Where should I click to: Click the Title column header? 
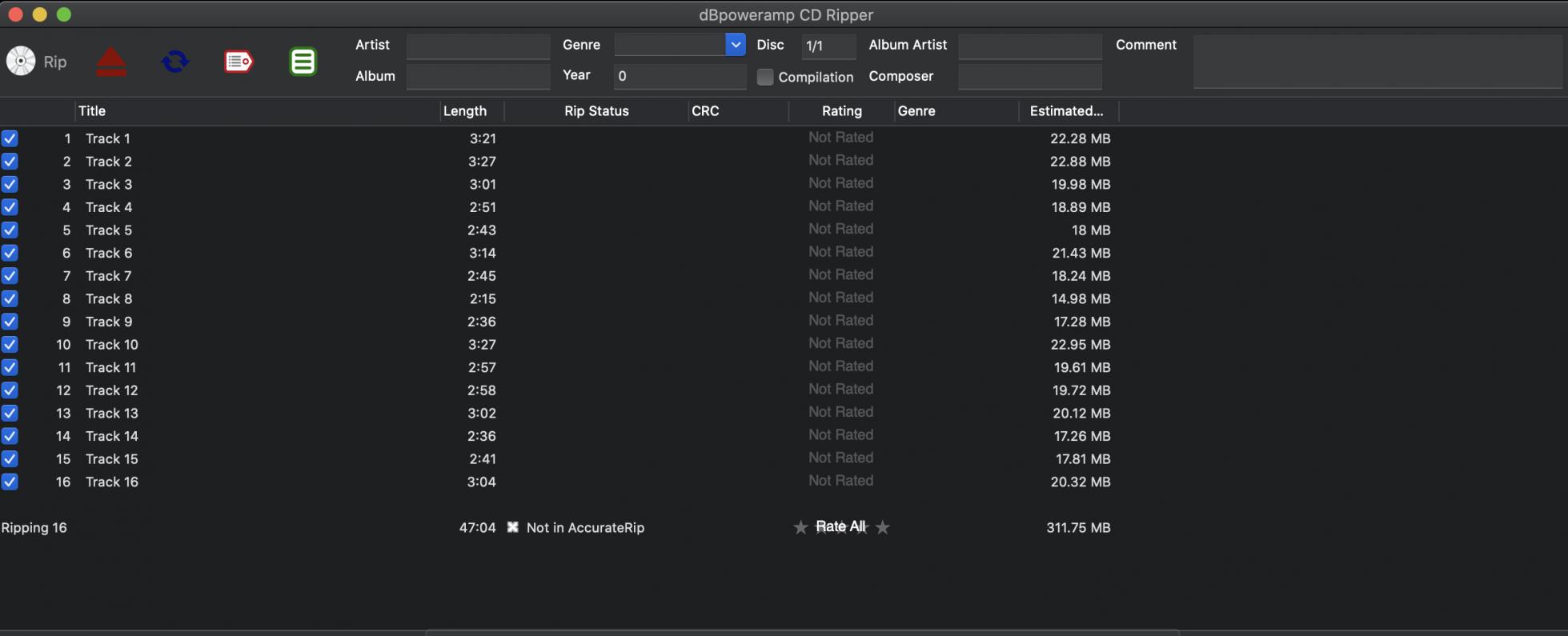coord(92,111)
